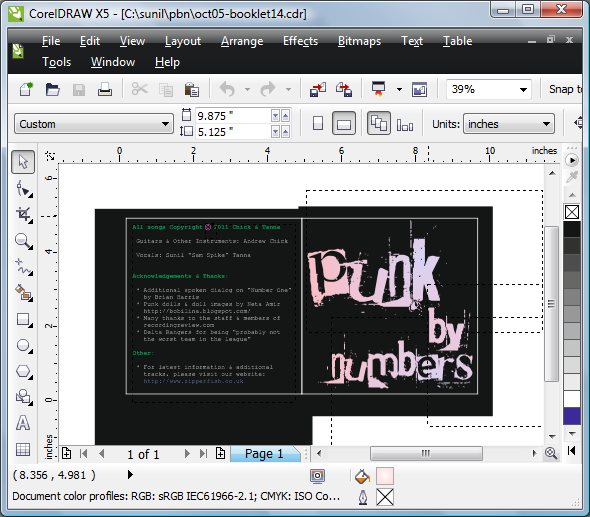The width and height of the screenshot is (590, 517).
Task: Go to the last page
Action: tap(204, 454)
